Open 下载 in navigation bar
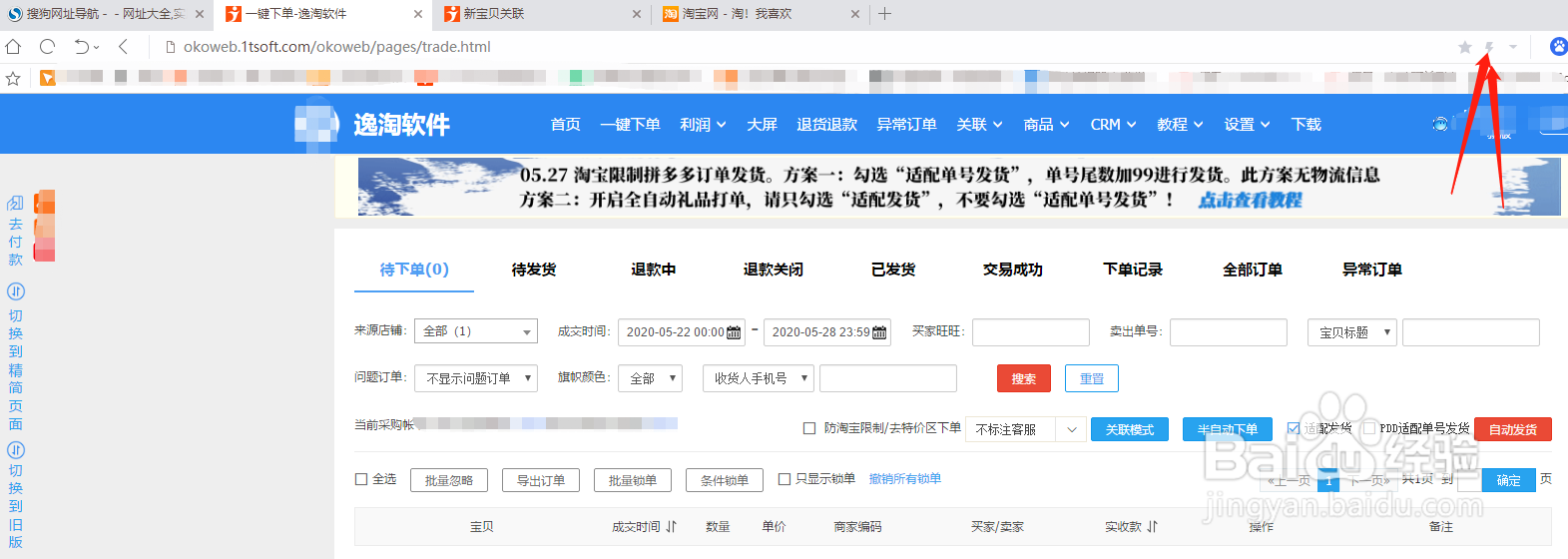 point(1306,125)
